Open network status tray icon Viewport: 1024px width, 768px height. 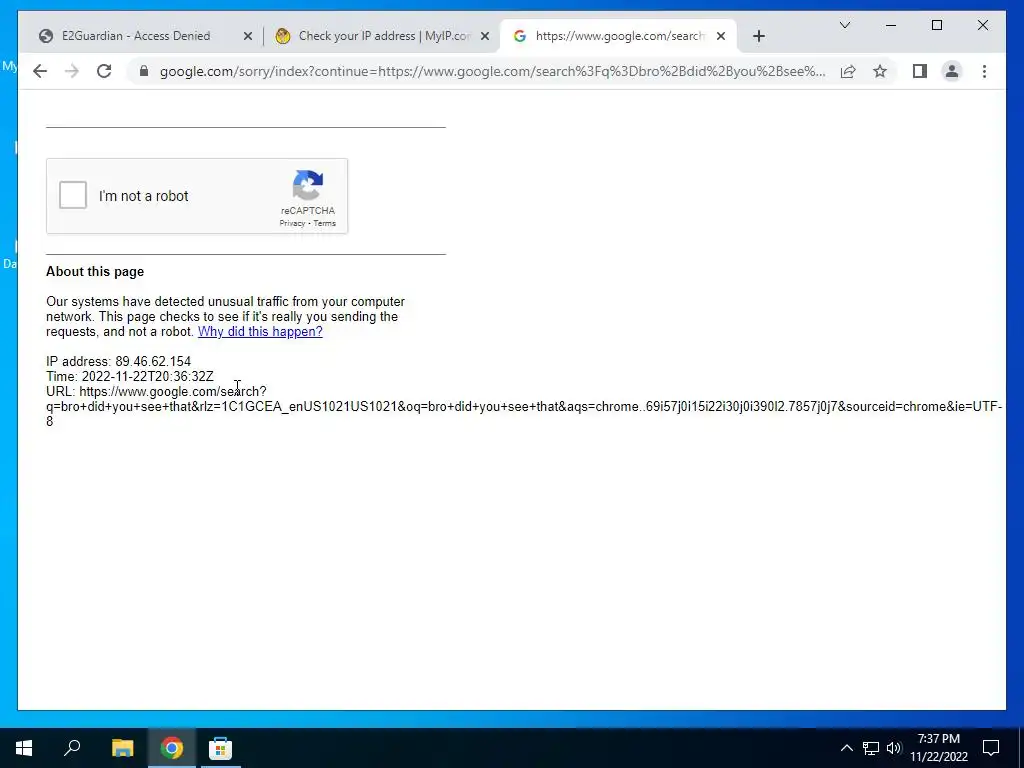[x=871, y=748]
